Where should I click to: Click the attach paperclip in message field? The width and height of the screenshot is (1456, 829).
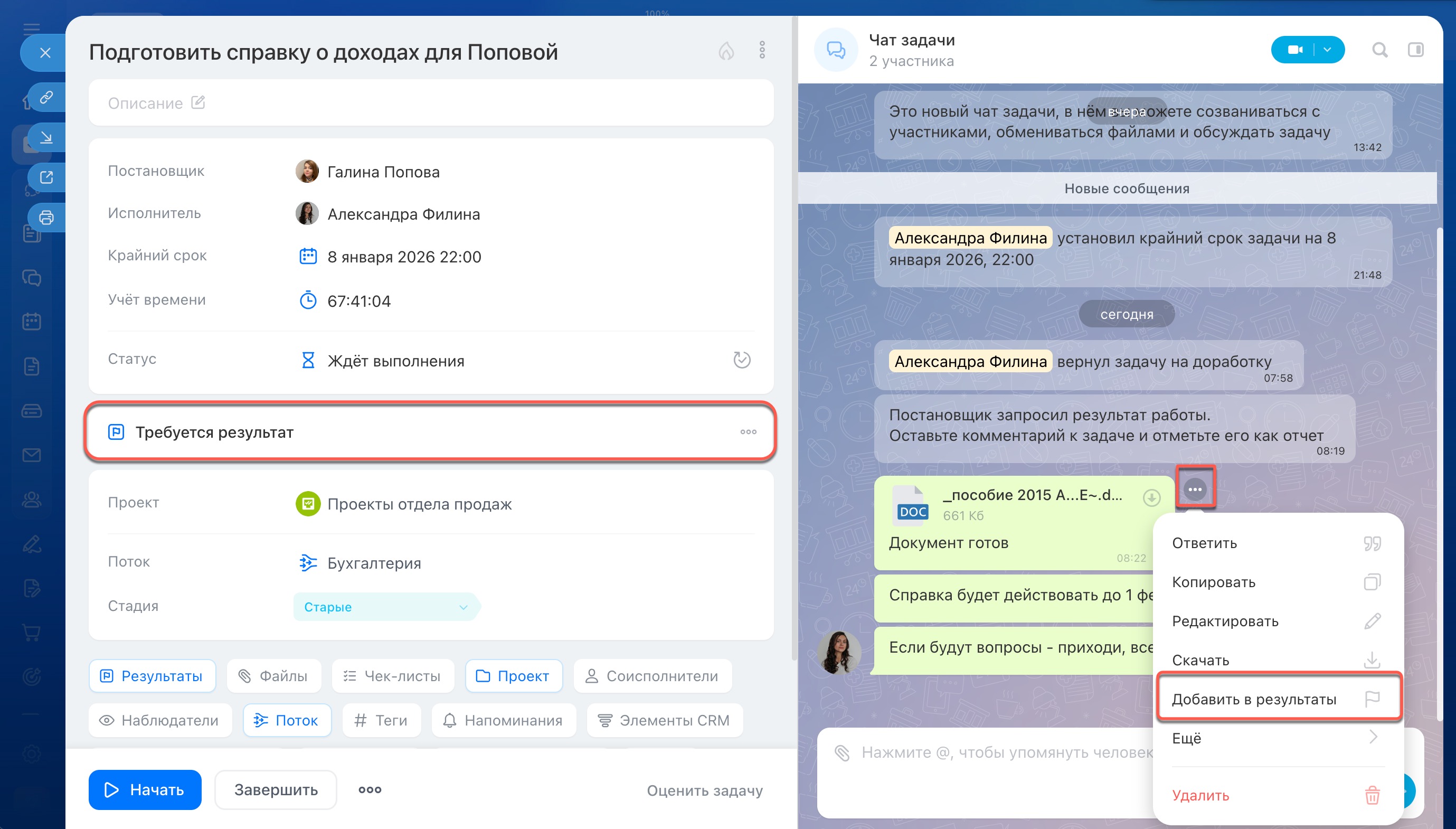(x=843, y=753)
